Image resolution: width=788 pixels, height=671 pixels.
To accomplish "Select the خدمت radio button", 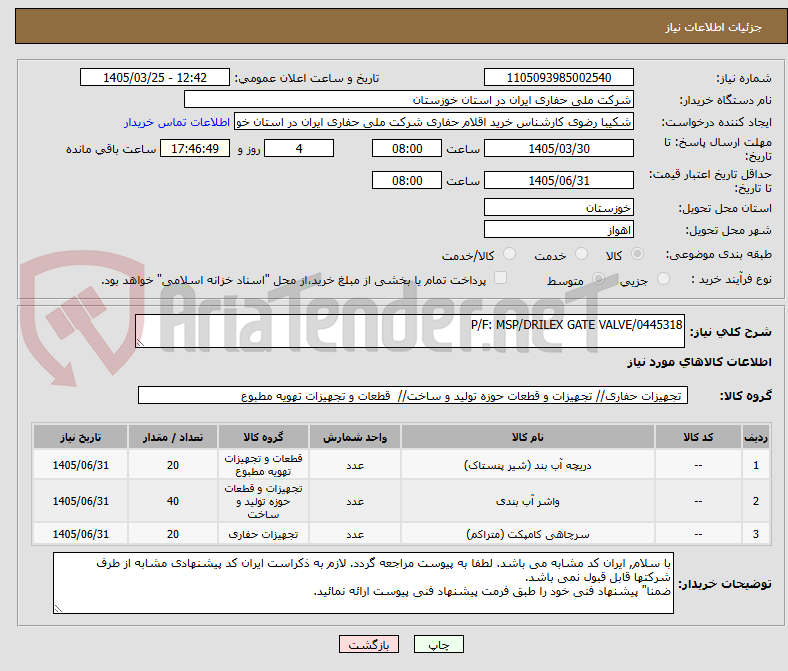I will [x=581, y=254].
